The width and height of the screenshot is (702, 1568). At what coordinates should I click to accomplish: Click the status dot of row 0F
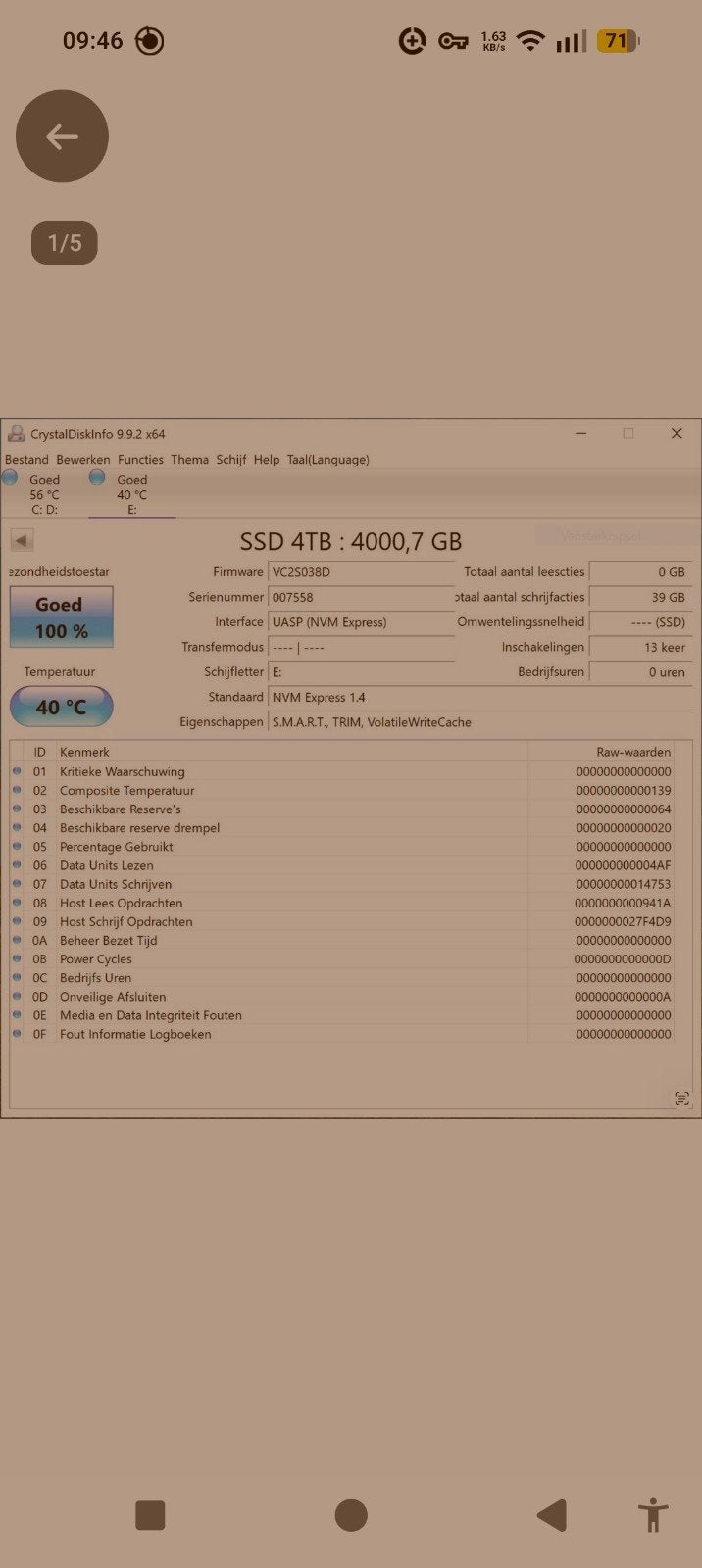pyautogui.click(x=17, y=1034)
